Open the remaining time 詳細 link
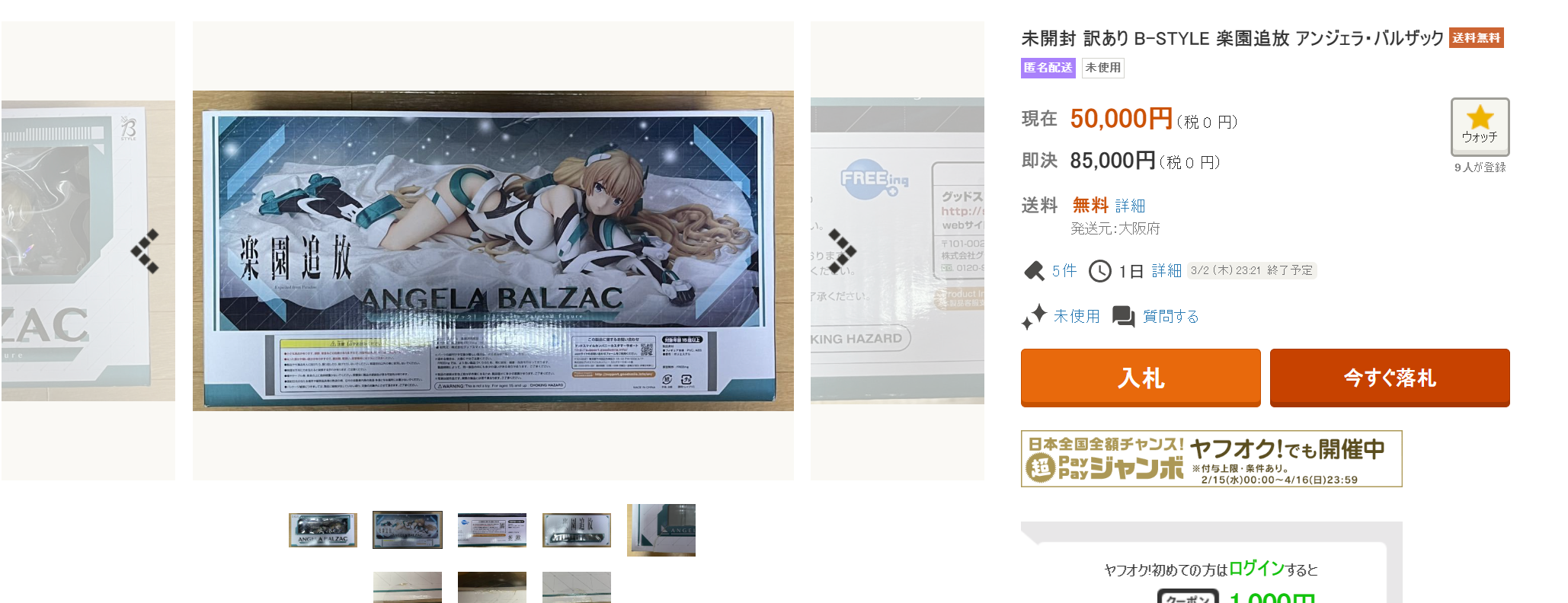1568x603 pixels. pos(1166,271)
